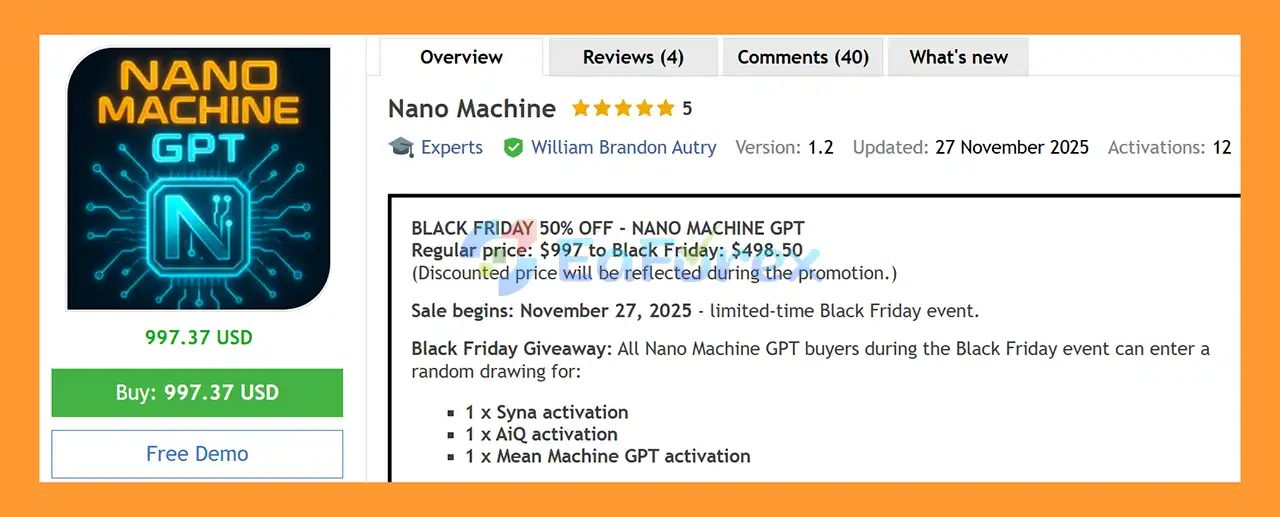
Task: Open the Overview tab
Action: [461, 57]
